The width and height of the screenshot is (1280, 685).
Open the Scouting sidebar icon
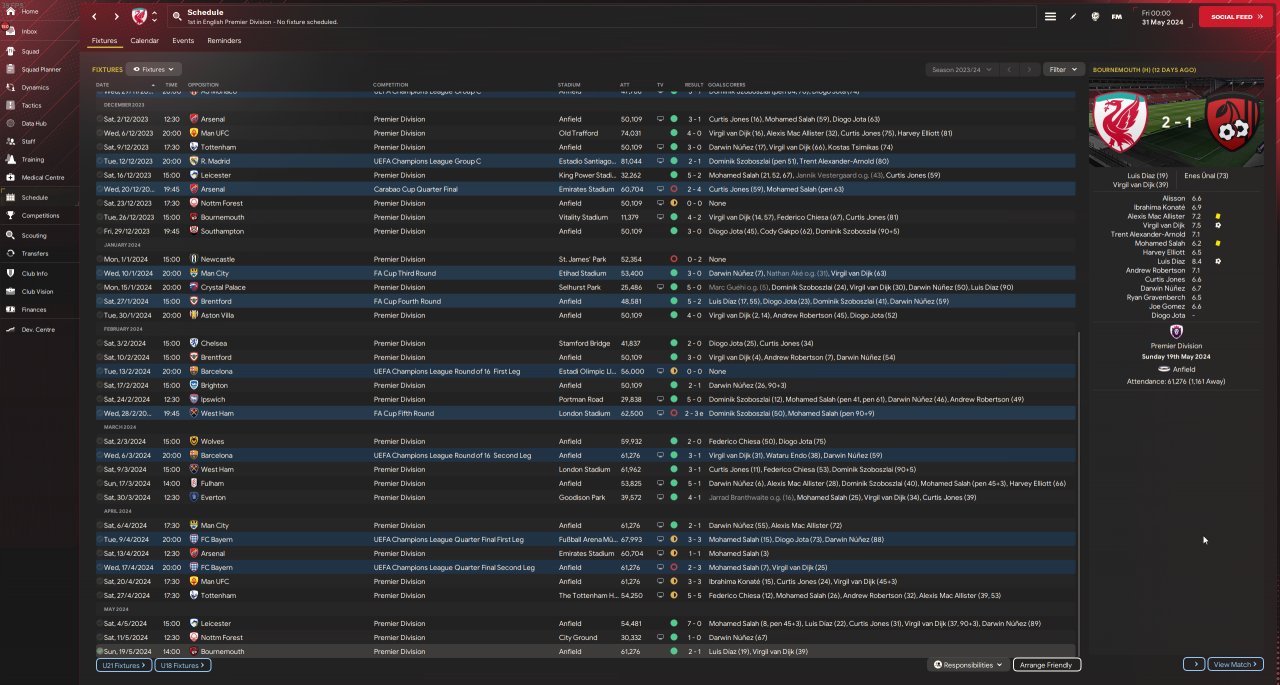point(9,236)
